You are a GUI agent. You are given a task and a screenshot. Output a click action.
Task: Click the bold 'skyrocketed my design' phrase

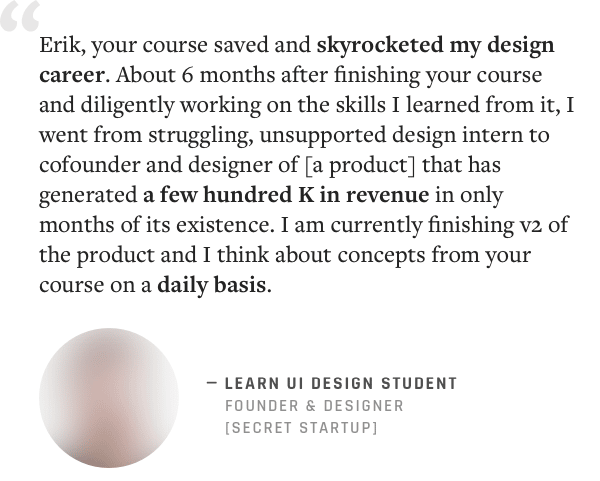point(435,46)
